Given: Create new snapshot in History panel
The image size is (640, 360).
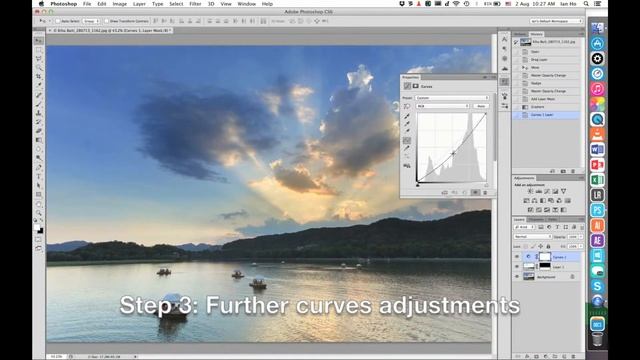Looking at the screenshot, I should coord(563,171).
